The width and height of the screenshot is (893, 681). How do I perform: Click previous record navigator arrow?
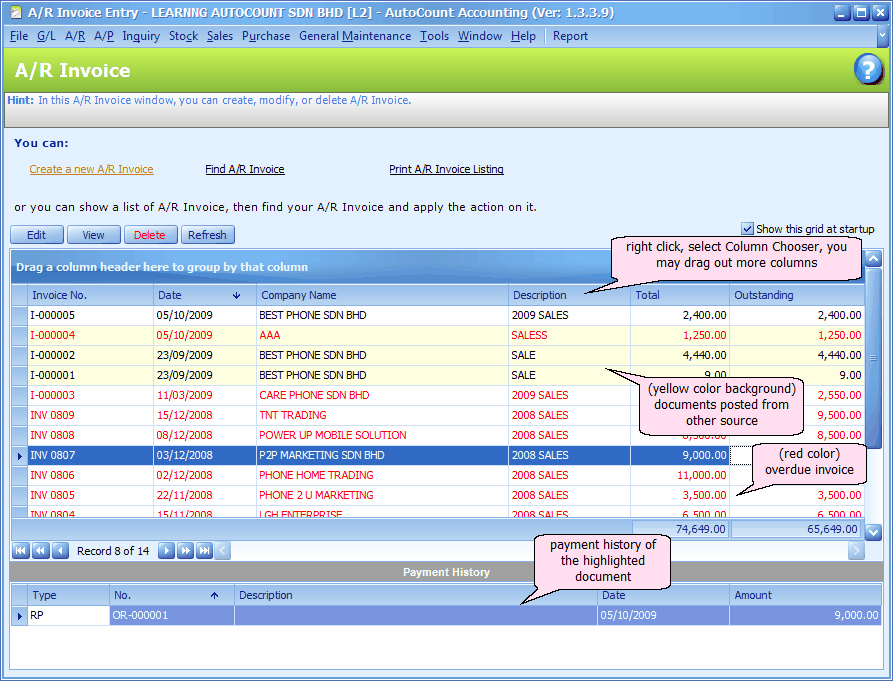click(60, 551)
